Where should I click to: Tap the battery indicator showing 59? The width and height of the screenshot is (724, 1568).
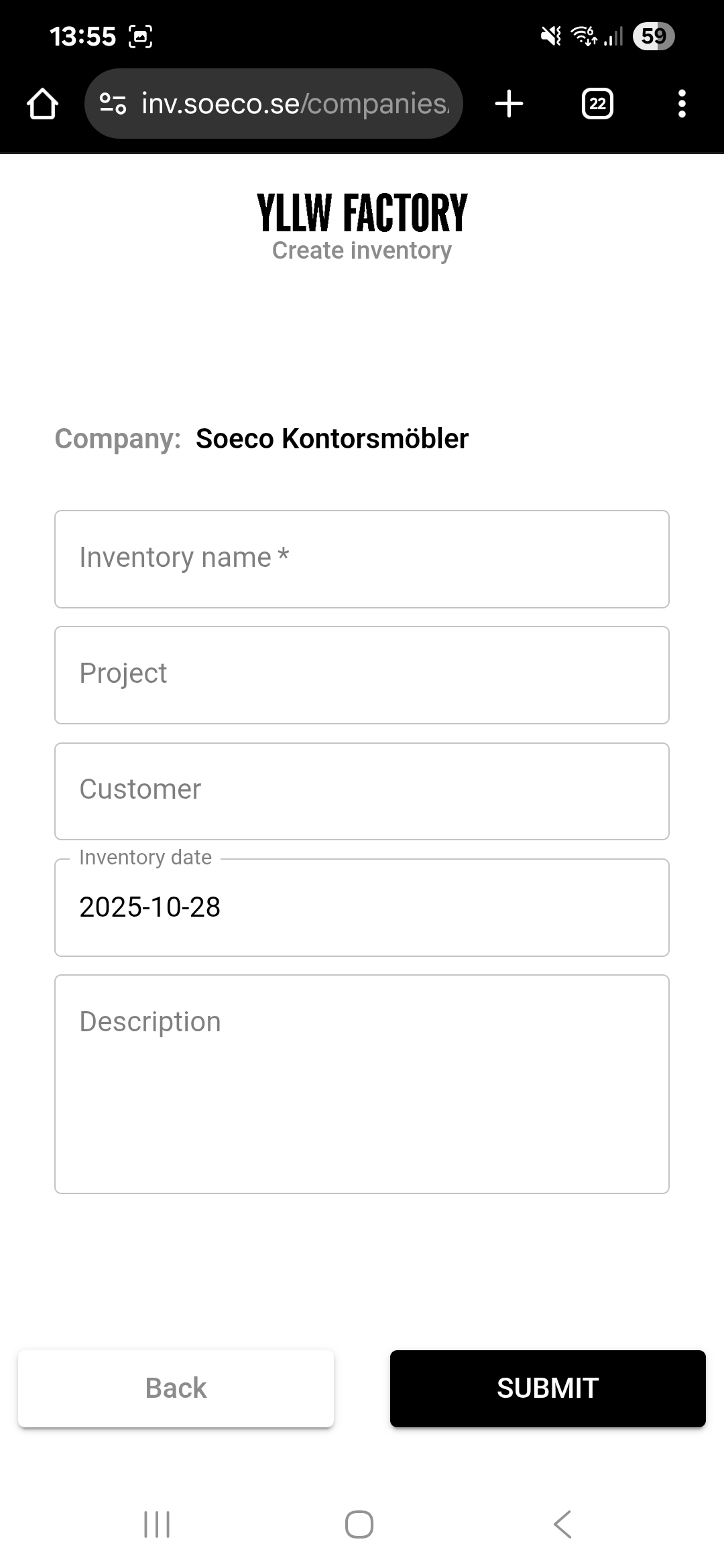[x=654, y=36]
